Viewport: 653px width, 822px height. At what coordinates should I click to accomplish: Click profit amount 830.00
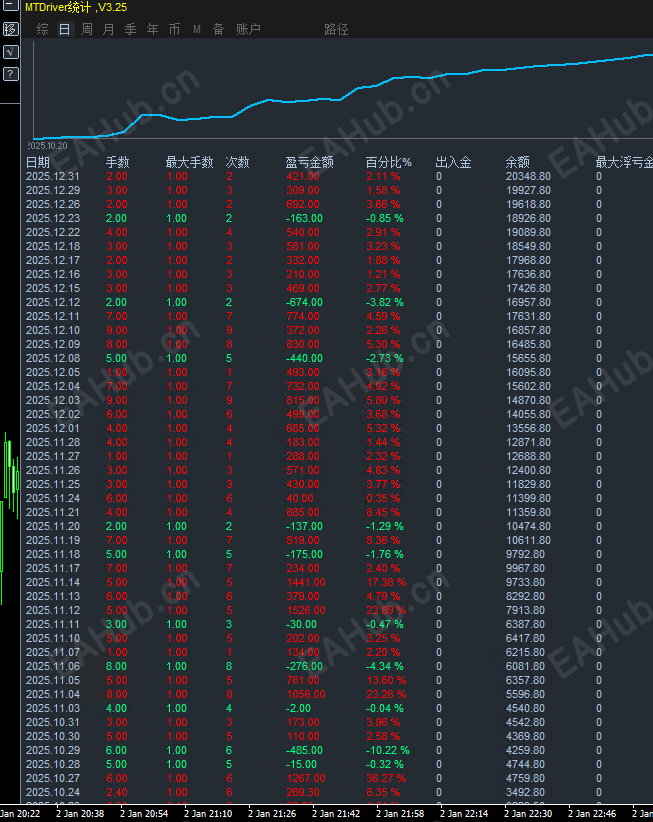click(x=302, y=344)
